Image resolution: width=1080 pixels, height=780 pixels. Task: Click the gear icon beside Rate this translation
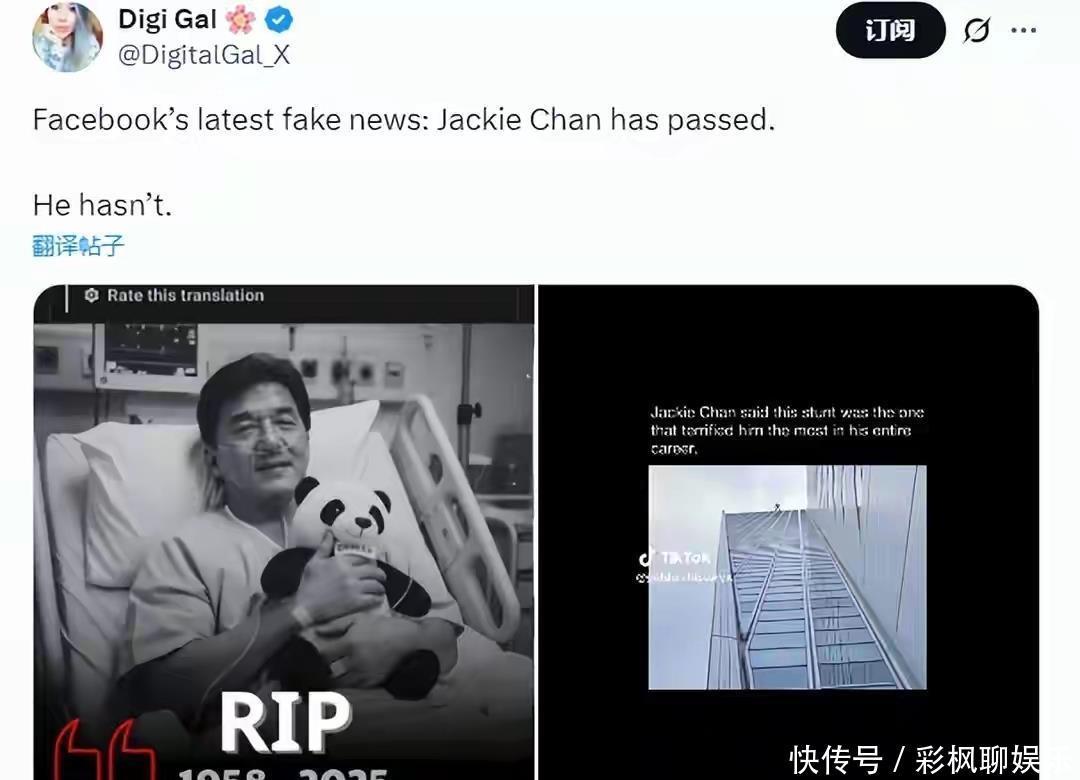tap(92, 296)
